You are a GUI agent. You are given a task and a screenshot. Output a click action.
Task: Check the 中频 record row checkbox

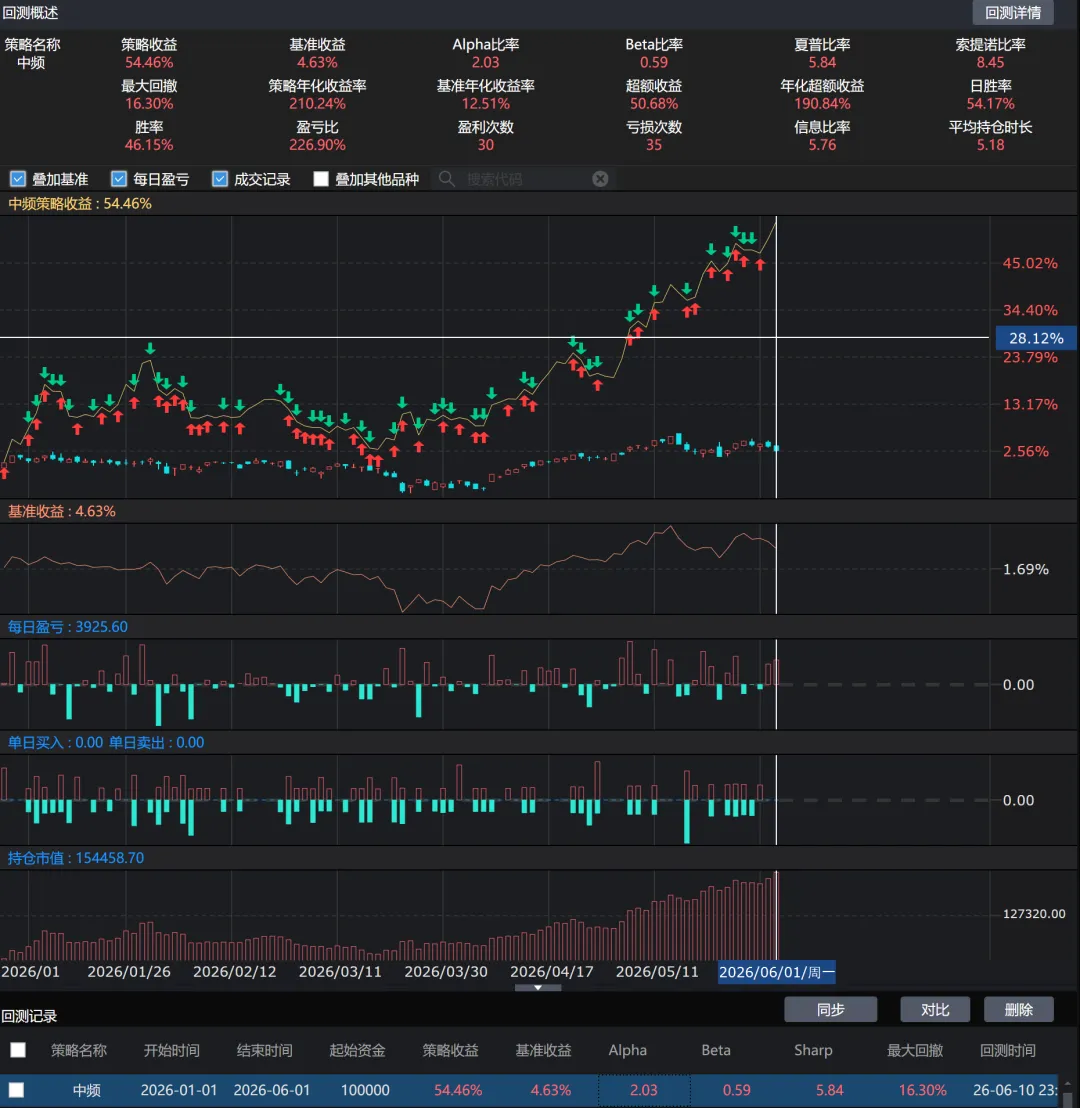click(16, 1090)
